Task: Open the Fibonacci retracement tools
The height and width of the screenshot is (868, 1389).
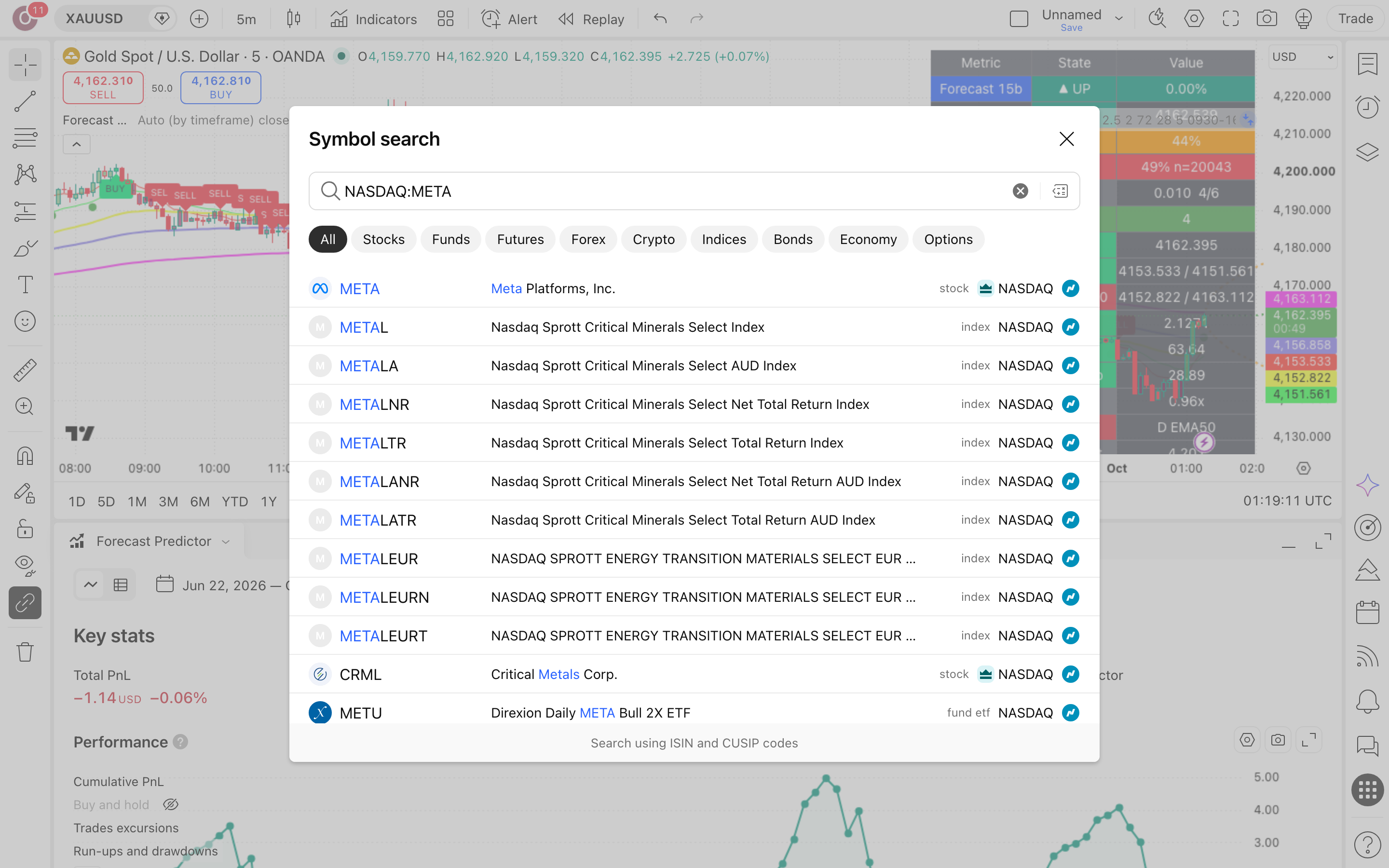Action: [x=25, y=138]
